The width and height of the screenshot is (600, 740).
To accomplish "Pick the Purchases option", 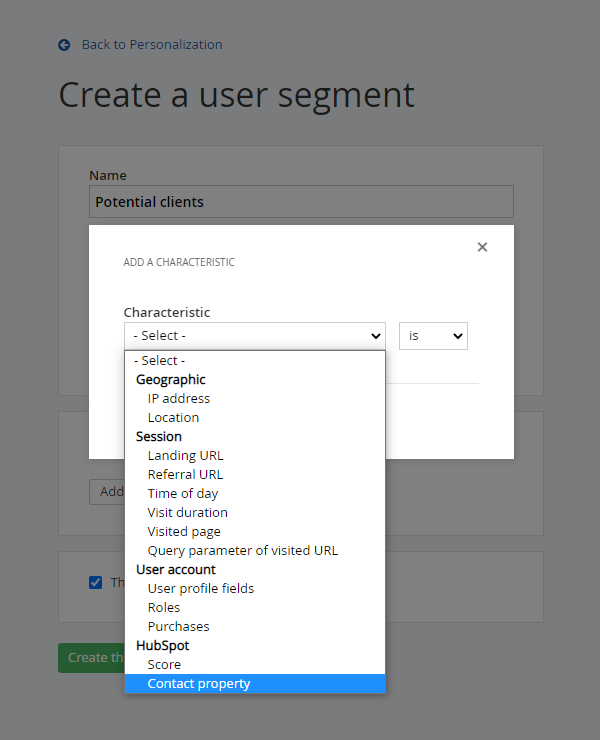I will coord(178,627).
